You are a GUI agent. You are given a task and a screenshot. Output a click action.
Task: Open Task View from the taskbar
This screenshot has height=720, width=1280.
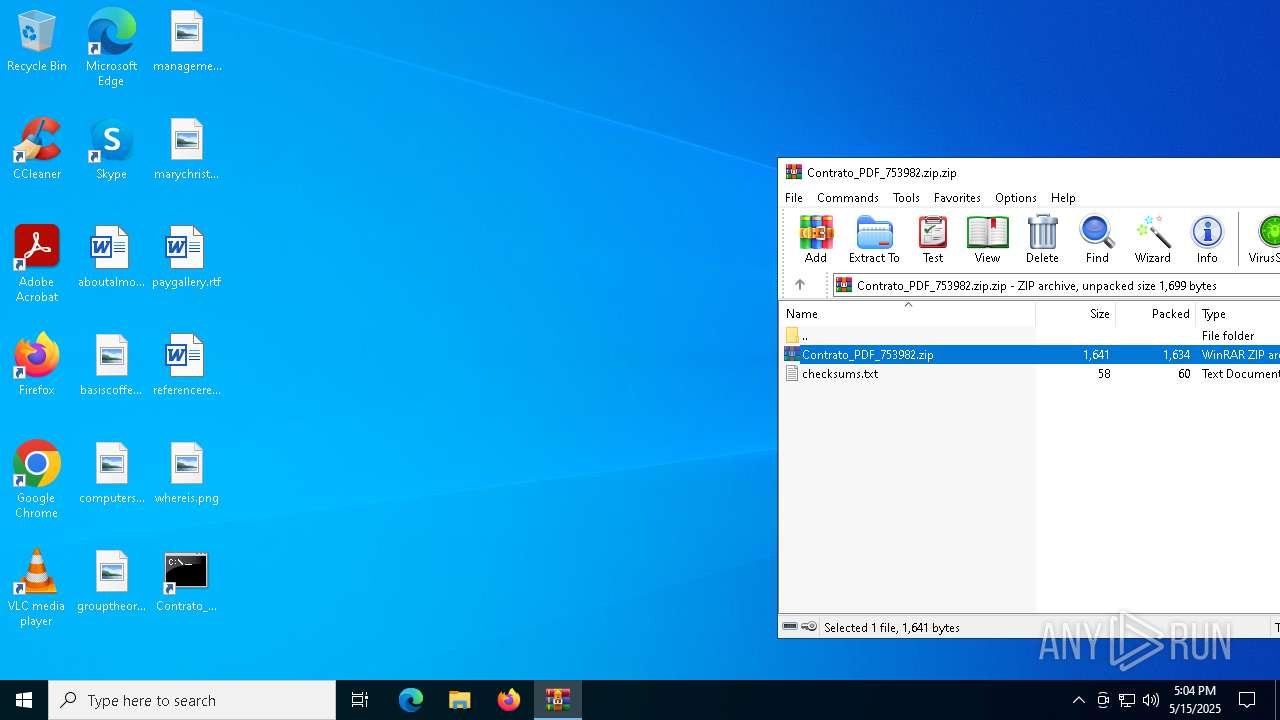360,700
